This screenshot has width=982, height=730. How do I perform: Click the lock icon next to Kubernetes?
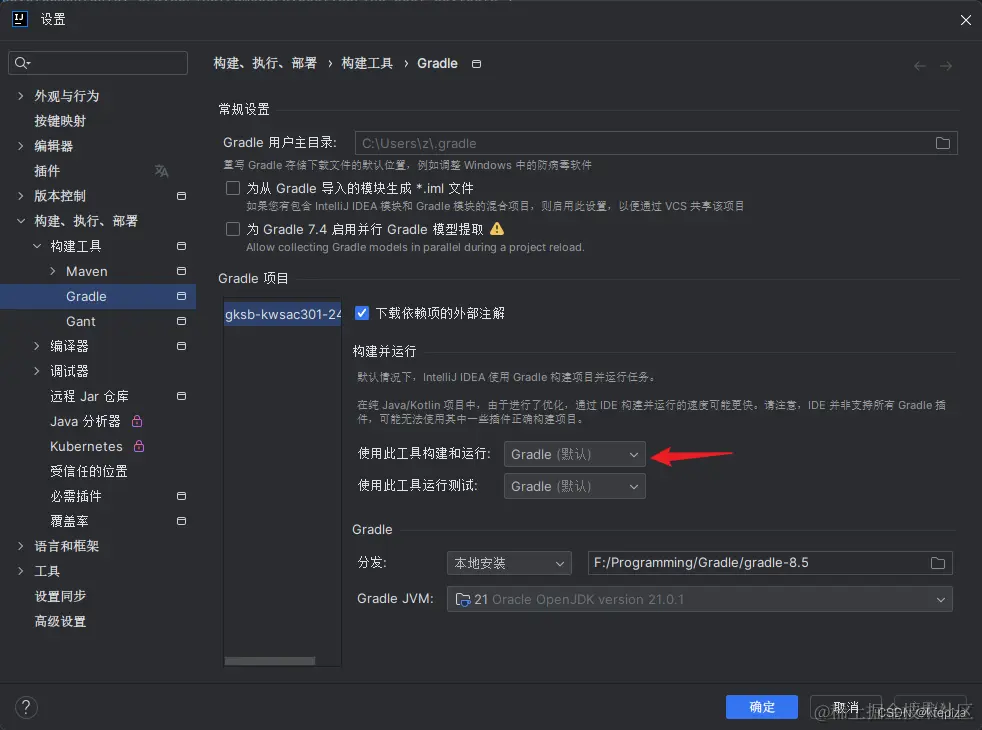139,446
